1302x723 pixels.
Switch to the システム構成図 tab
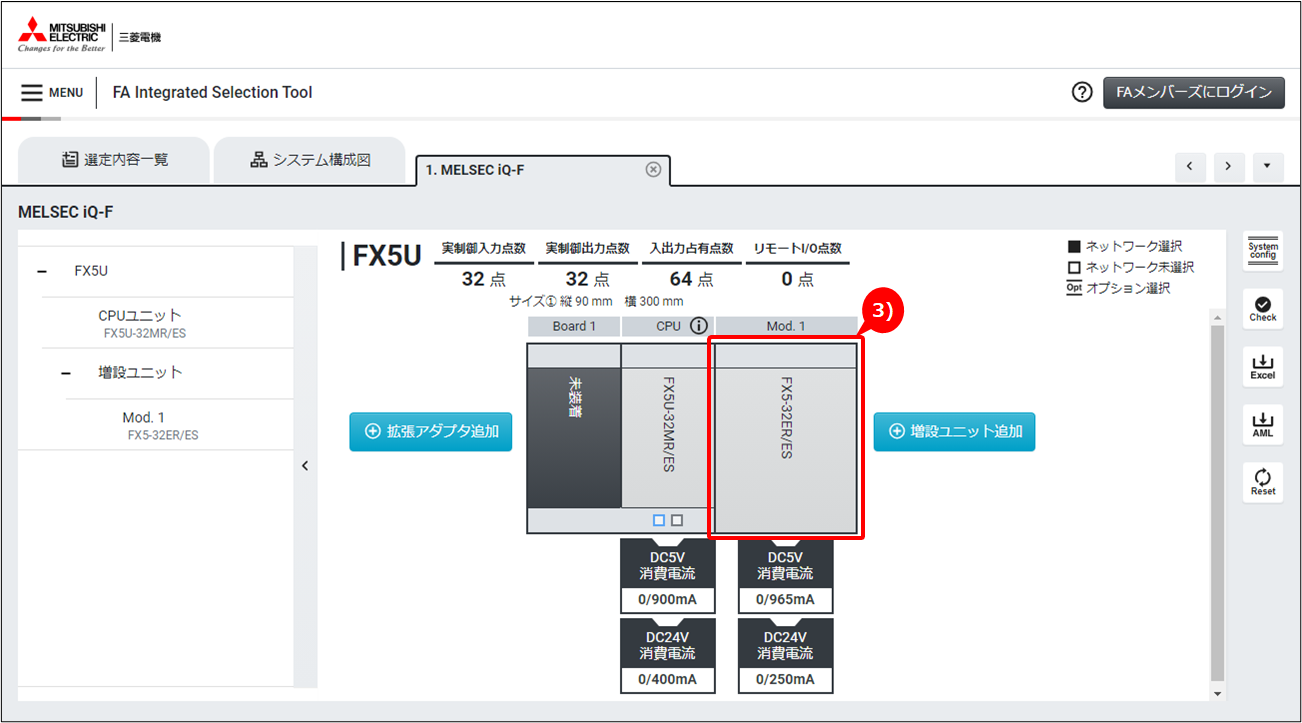pos(309,160)
